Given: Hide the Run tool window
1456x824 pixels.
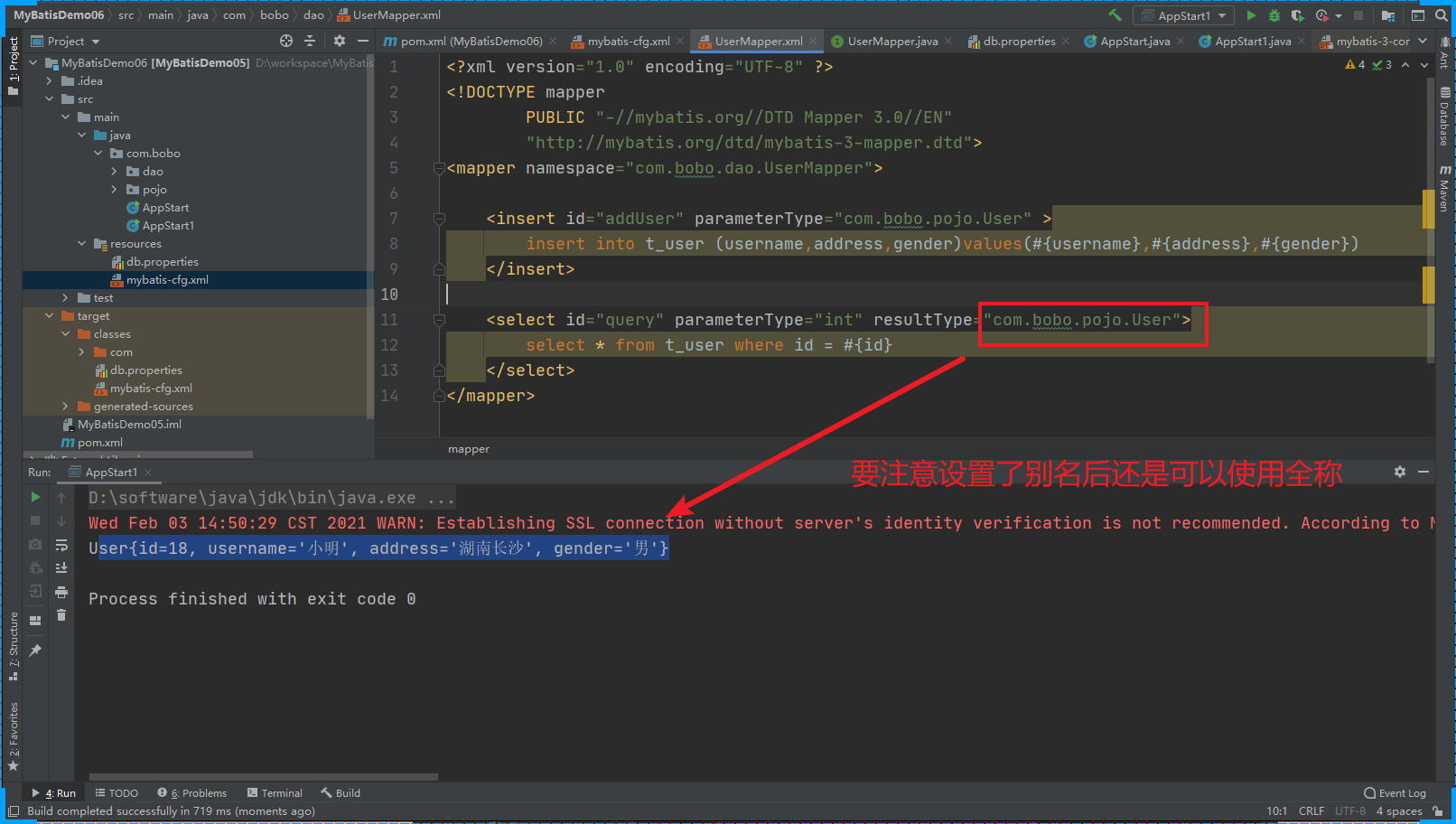Looking at the screenshot, I should [x=1423, y=472].
